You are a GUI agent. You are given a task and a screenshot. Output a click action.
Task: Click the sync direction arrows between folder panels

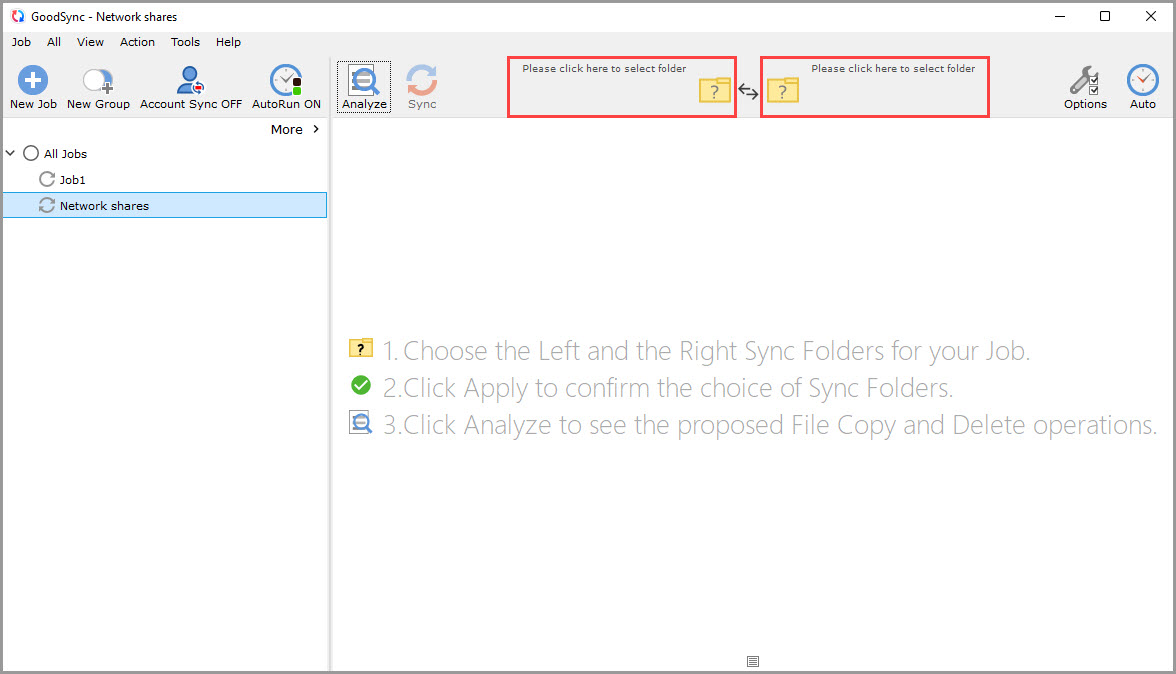pos(748,90)
